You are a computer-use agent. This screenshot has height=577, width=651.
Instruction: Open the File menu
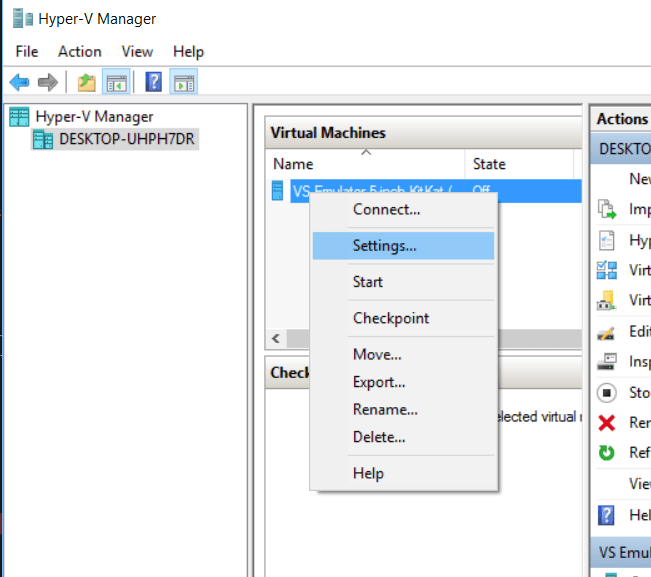point(27,51)
